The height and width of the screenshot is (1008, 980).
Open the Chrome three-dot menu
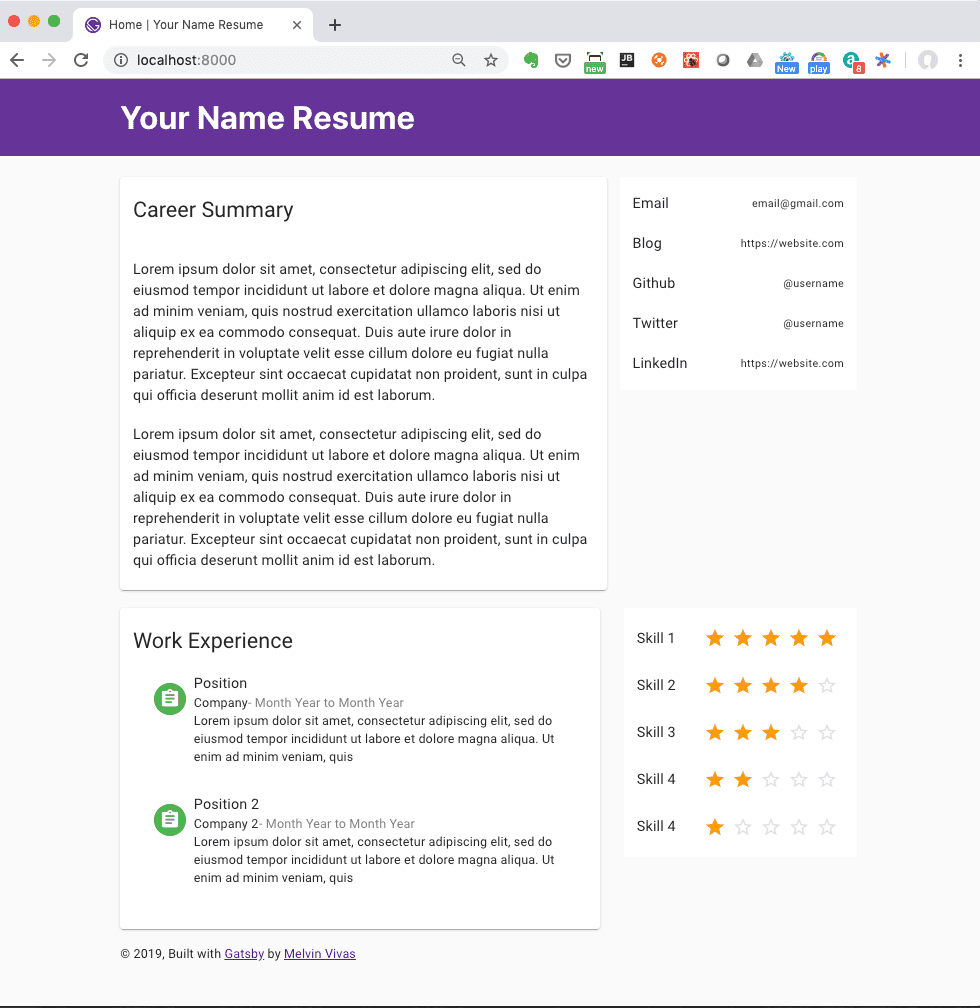coord(960,60)
